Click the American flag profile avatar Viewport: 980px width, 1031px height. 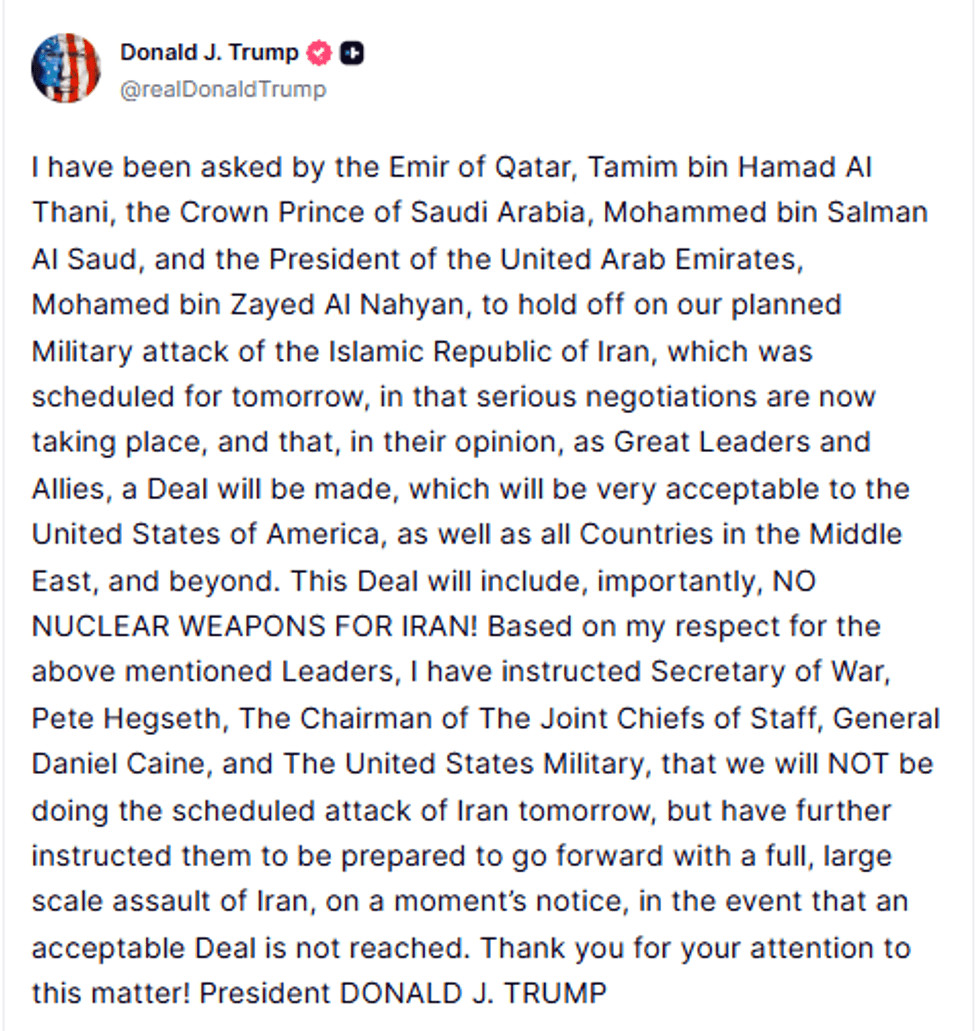[66, 68]
